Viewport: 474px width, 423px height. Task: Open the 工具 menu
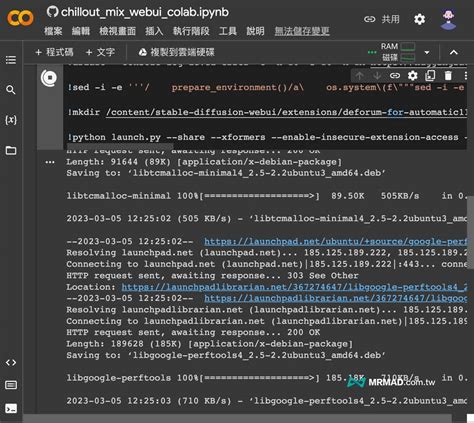(x=228, y=31)
